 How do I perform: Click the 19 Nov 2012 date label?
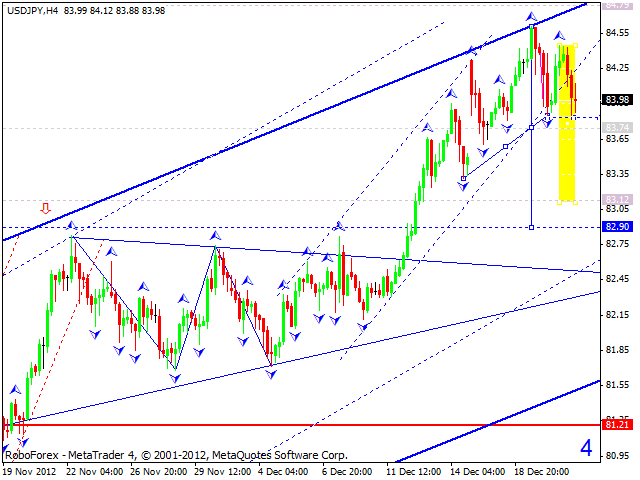[x=33, y=470]
